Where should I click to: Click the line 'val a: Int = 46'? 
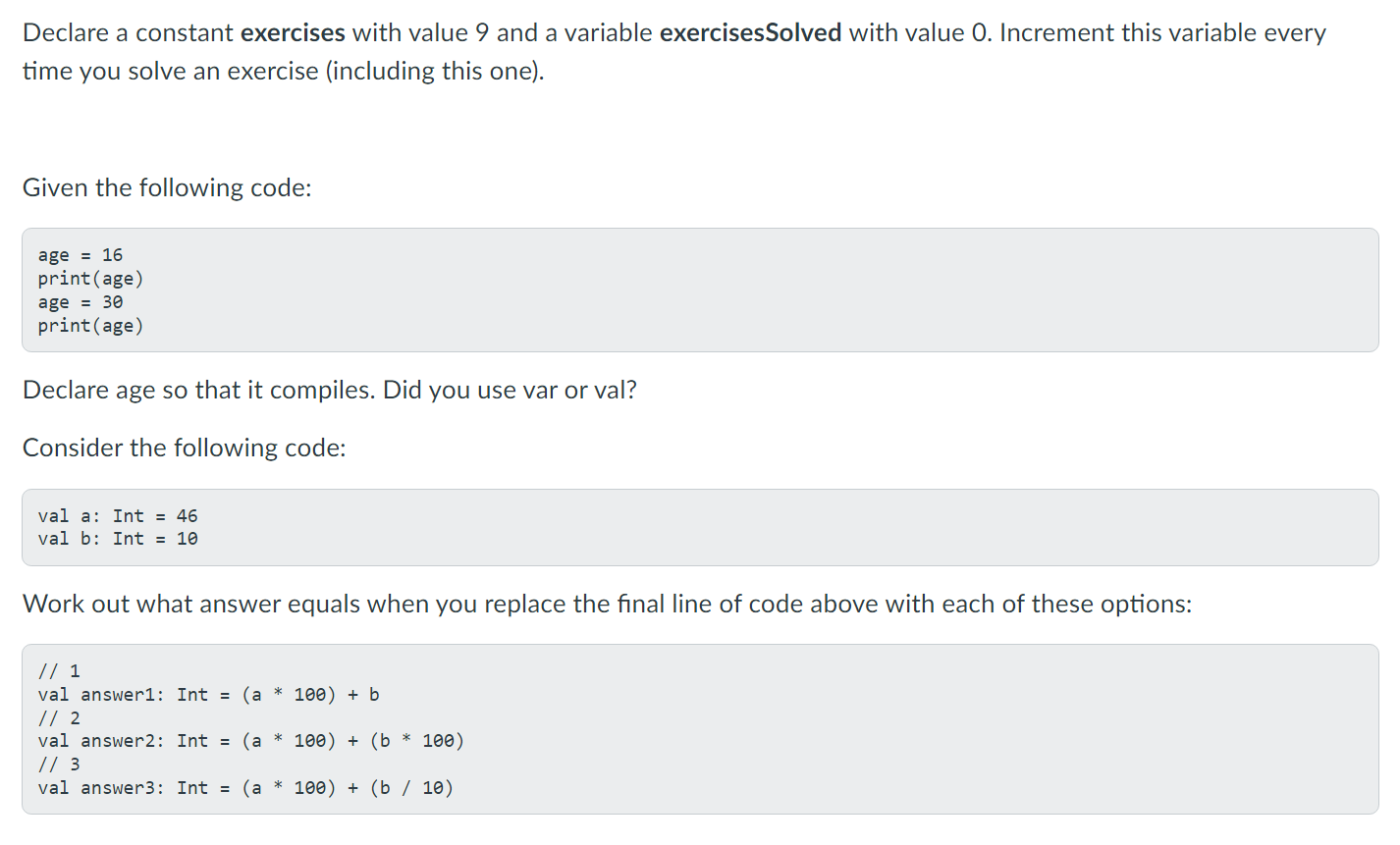(118, 516)
